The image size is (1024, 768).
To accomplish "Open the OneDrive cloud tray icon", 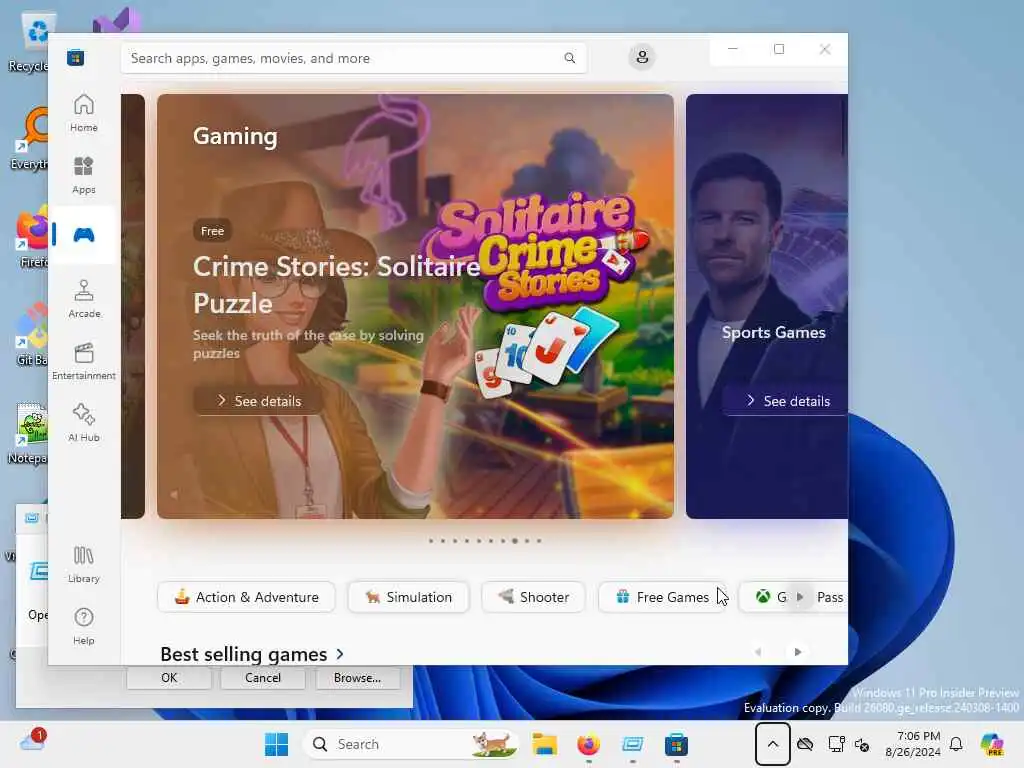I will click(805, 744).
